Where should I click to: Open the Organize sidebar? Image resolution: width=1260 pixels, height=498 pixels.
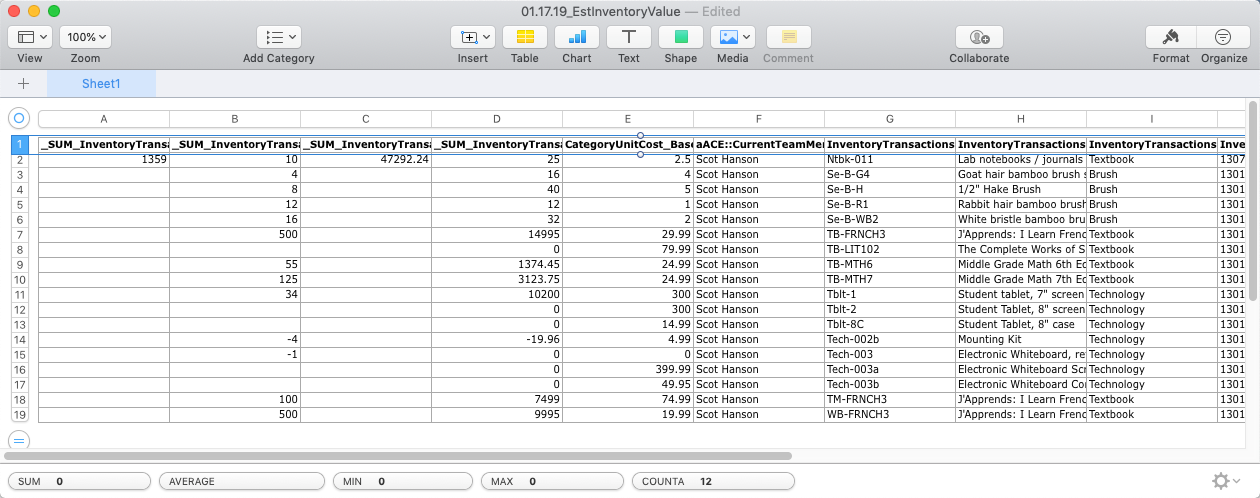coord(1224,37)
